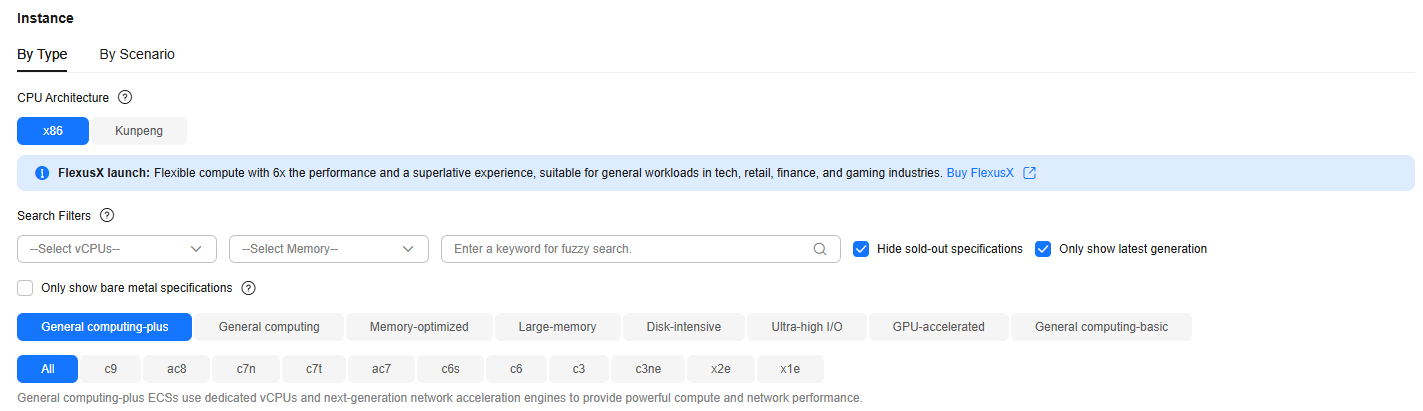Click the FlexusX launch info icon
This screenshot has height=411, width=1423.
click(x=42, y=173)
